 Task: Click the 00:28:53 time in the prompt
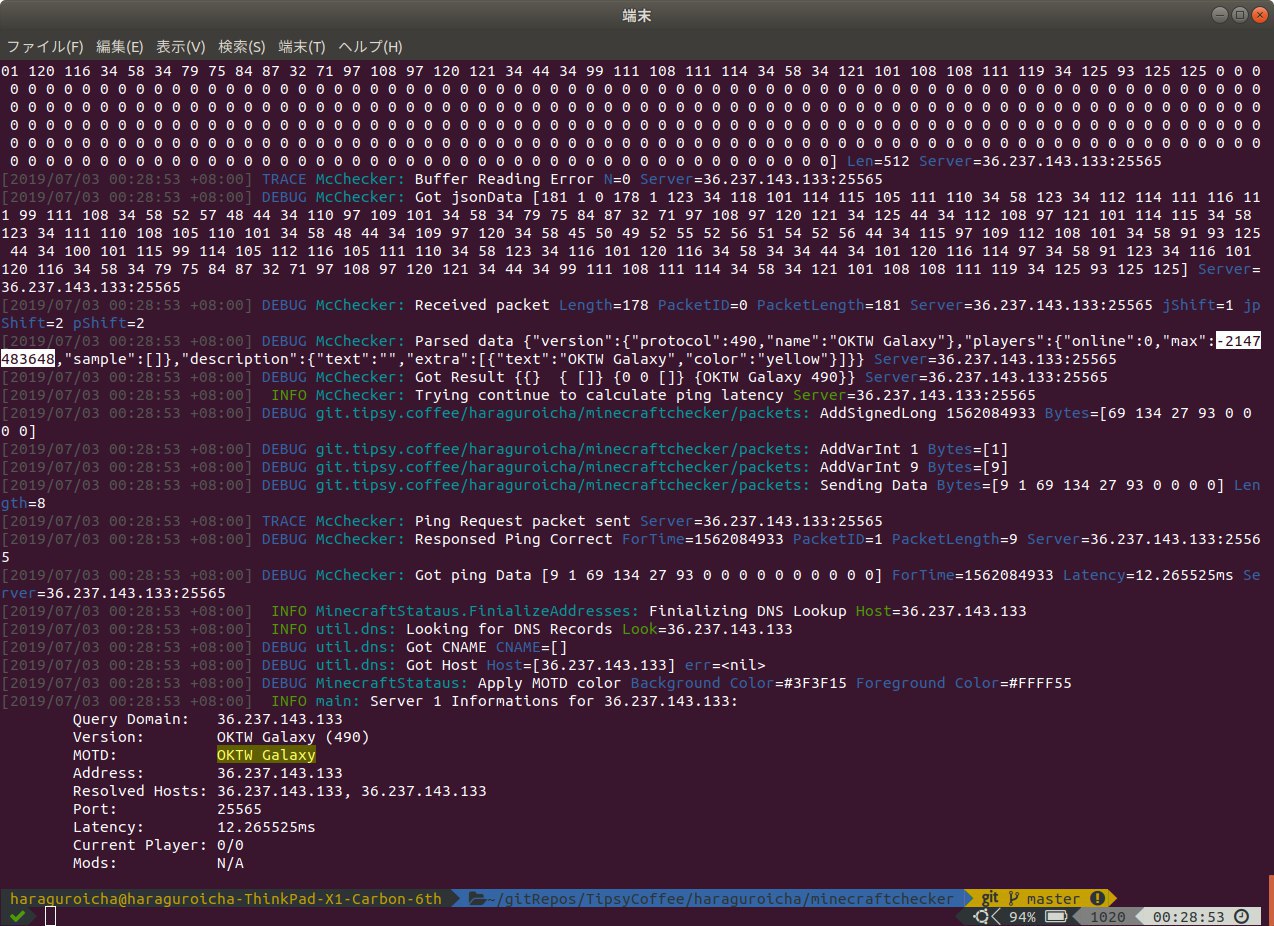click(1189, 916)
